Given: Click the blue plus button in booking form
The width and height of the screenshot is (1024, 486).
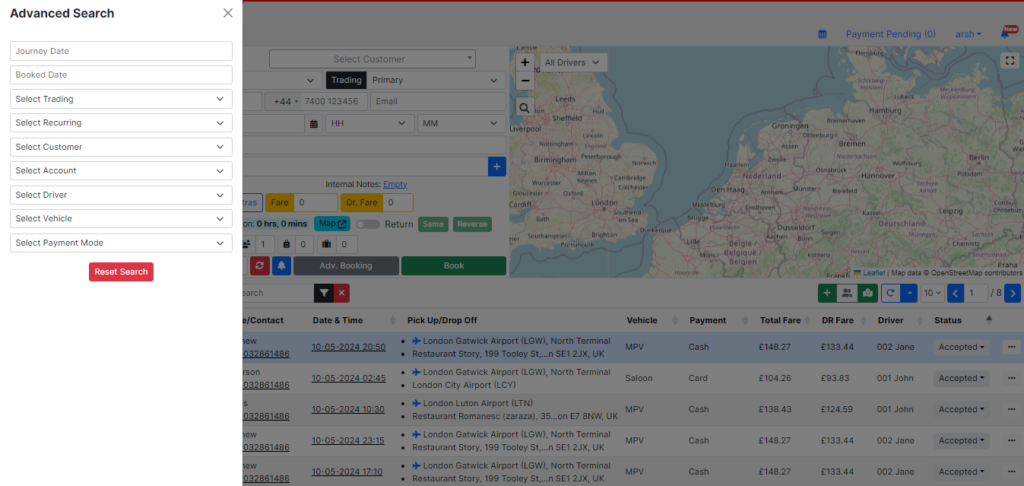Looking at the screenshot, I should 497,167.
